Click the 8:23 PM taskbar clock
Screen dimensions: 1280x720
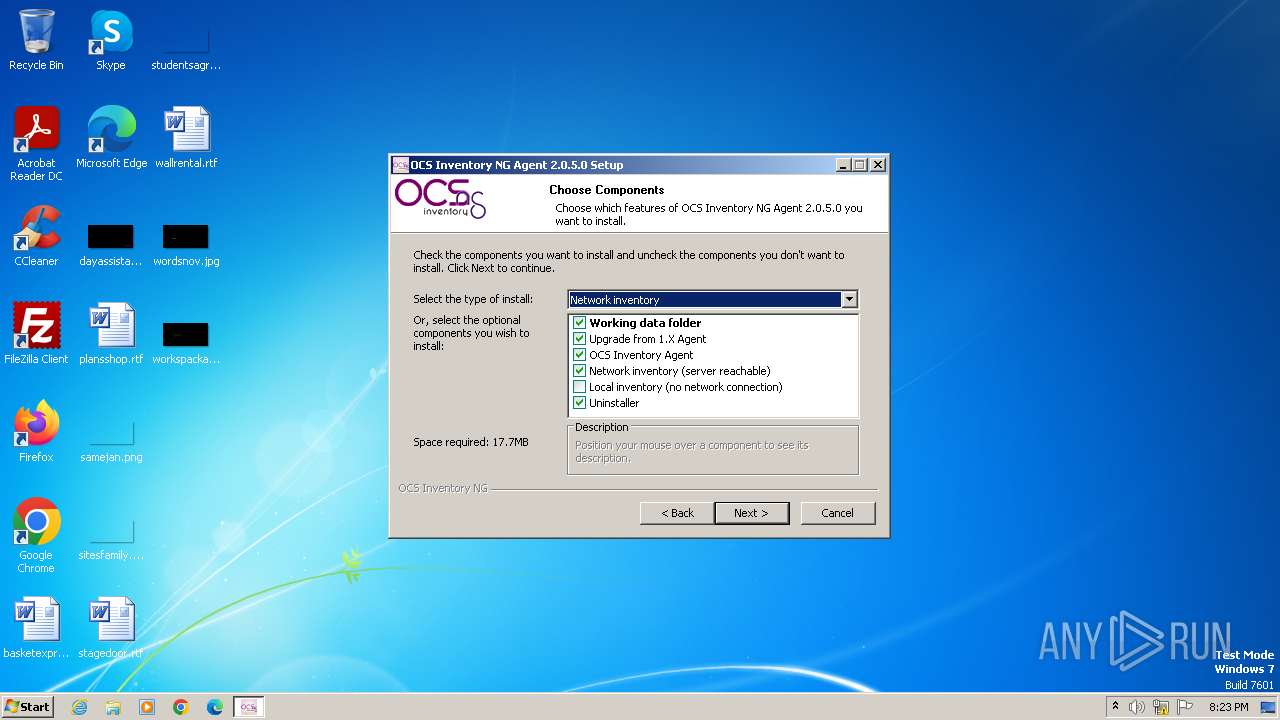tap(1228, 707)
